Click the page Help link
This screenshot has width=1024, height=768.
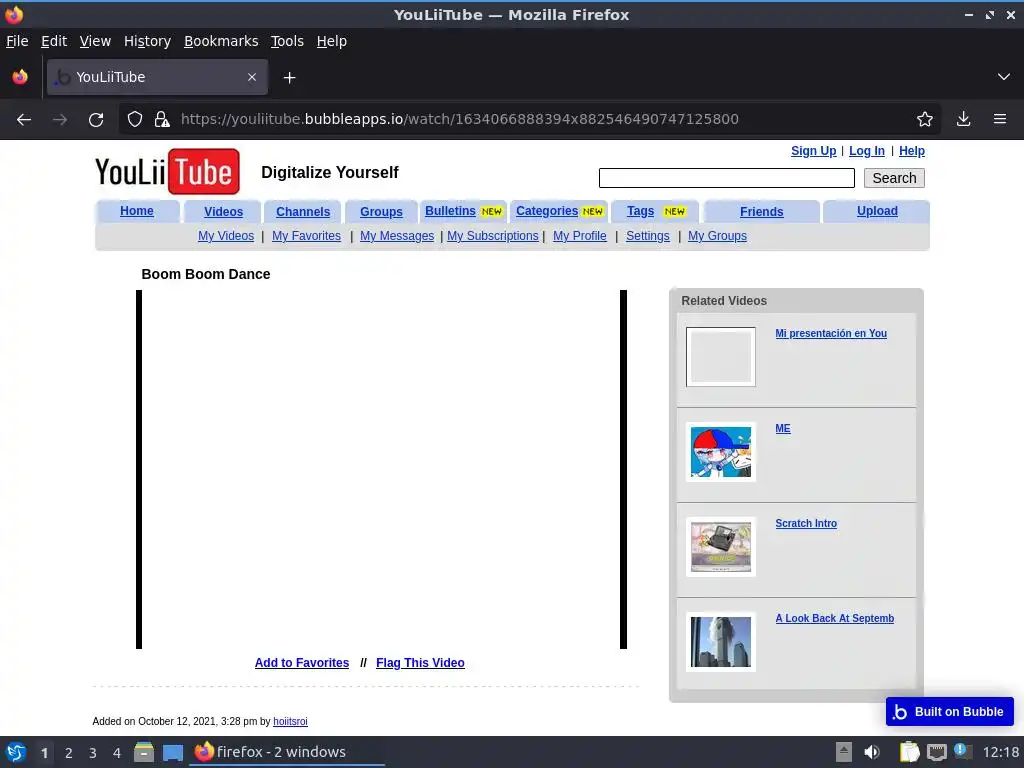coord(912,151)
